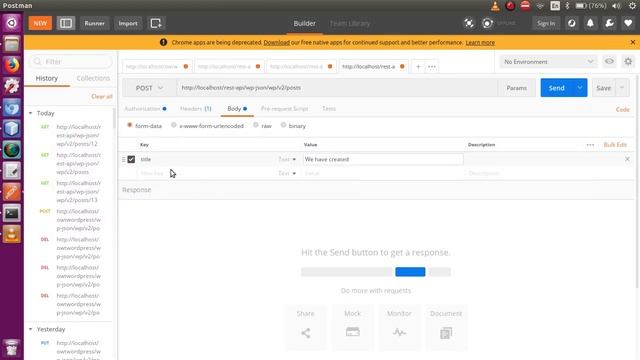Open Firefox from the Ubuntu launcher
Image resolution: width=640 pixels, height=360 pixels.
(11, 65)
